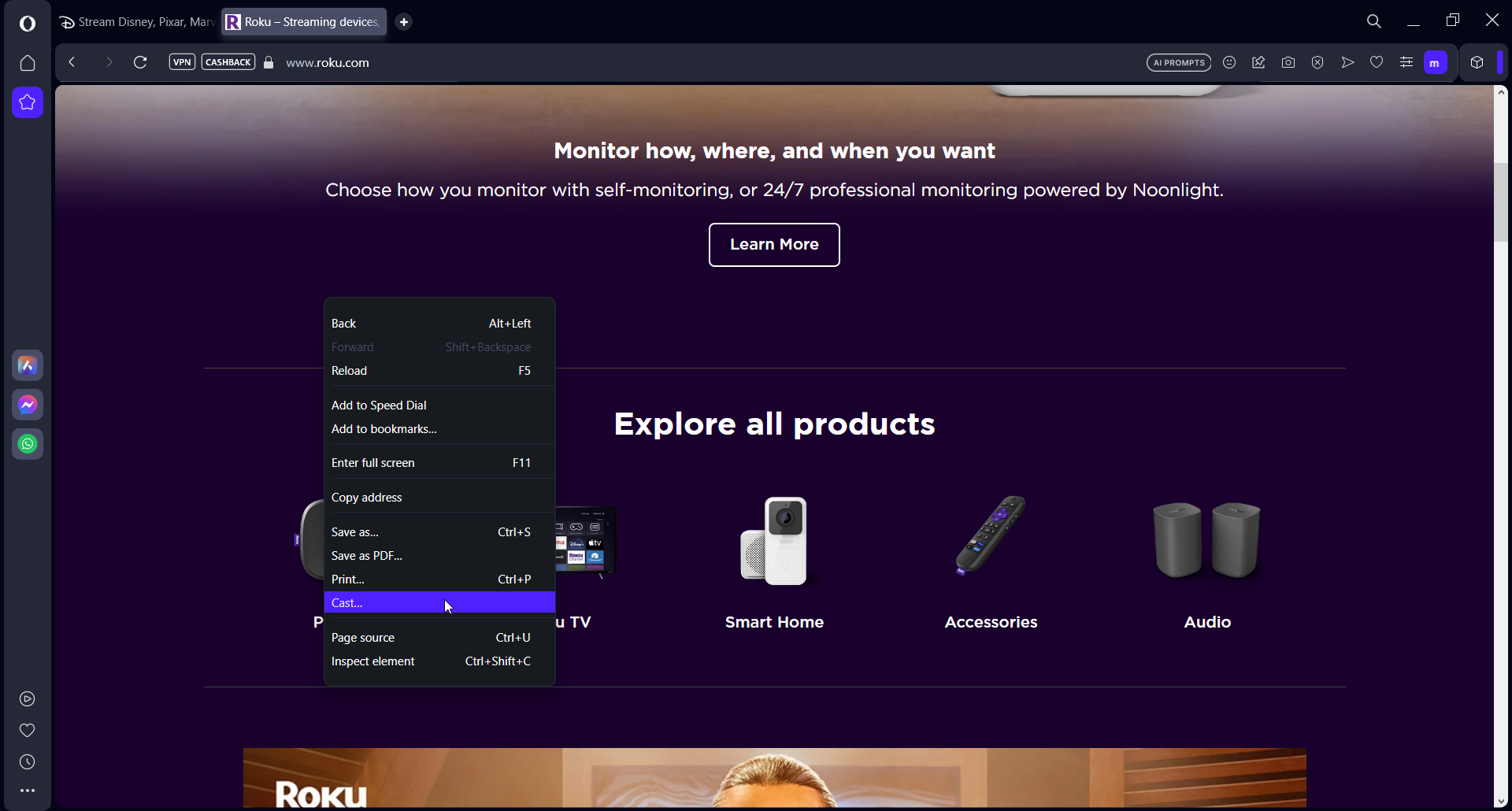The image size is (1512, 811).
Task: Click the Roku remote accessories image
Action: (x=991, y=535)
